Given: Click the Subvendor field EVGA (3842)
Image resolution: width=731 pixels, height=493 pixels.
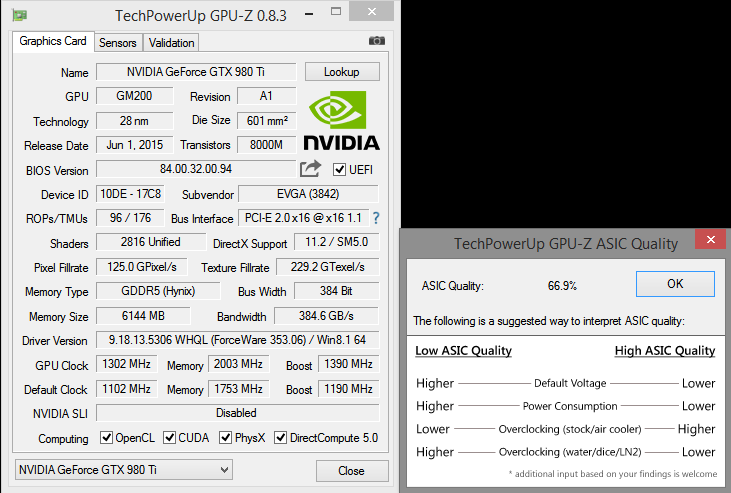Looking at the screenshot, I should click(308, 194).
